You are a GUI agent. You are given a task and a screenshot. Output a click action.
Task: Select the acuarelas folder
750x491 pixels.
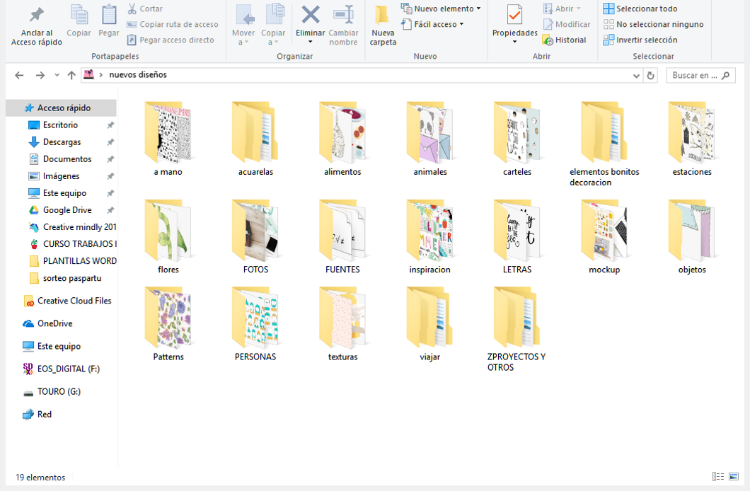[255, 138]
